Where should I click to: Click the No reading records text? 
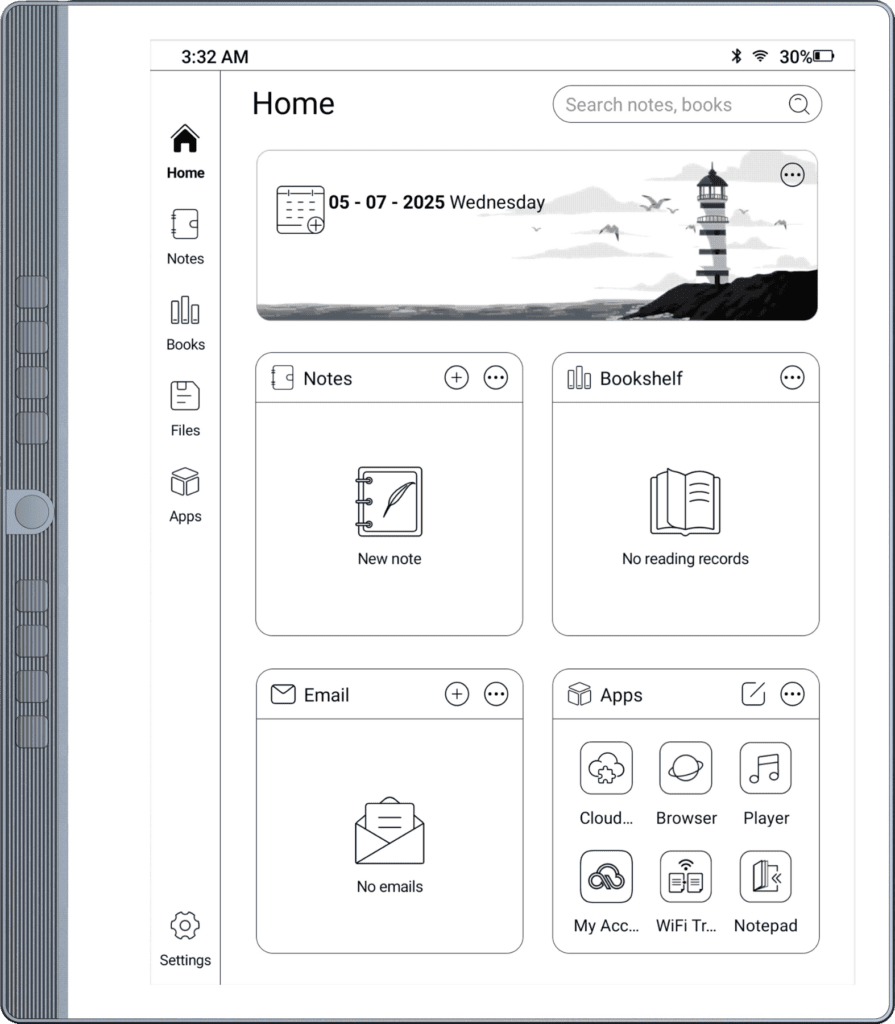(x=685, y=558)
